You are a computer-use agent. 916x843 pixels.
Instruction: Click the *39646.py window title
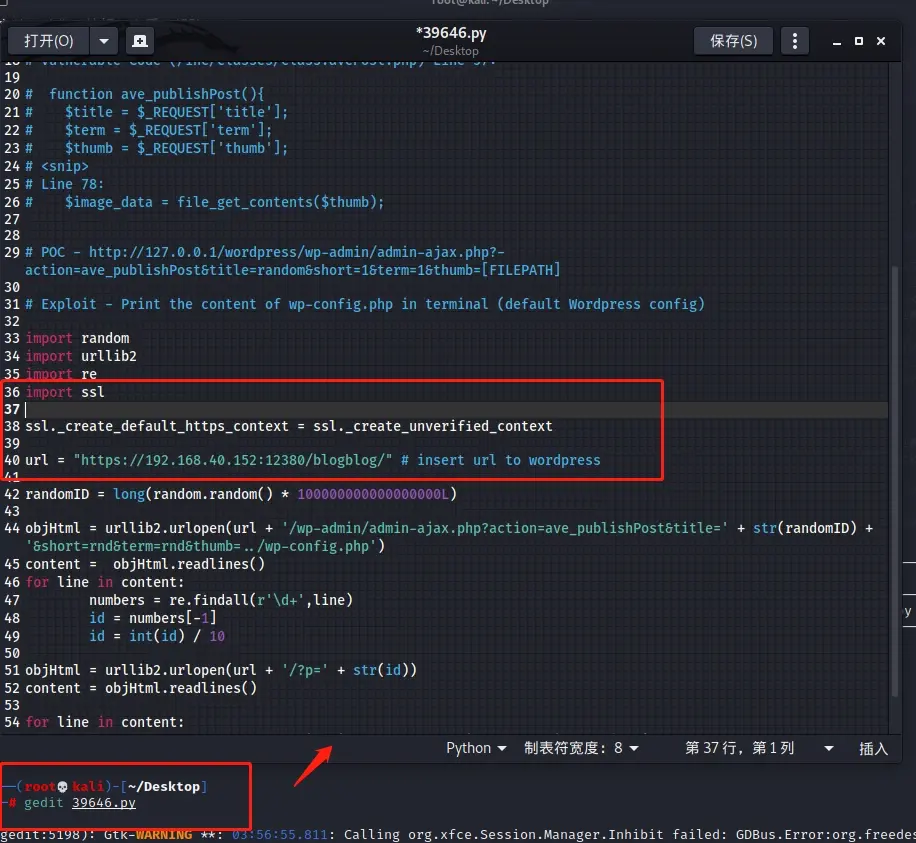pyautogui.click(x=450, y=33)
